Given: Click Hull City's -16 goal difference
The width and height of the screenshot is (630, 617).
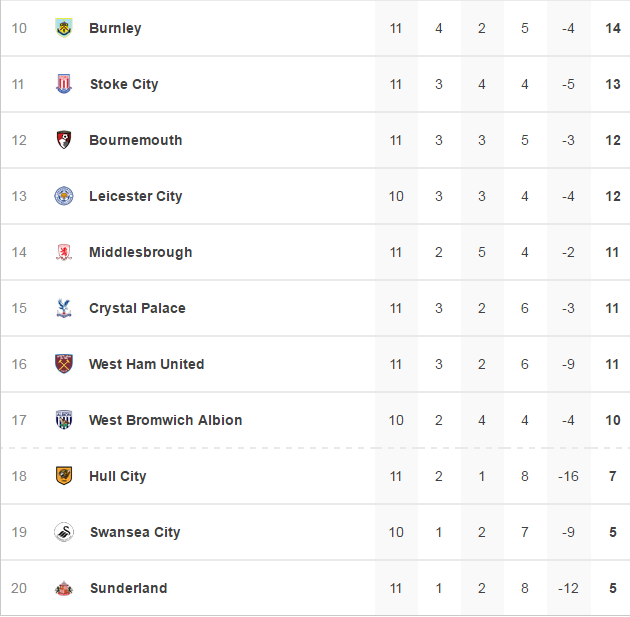Looking at the screenshot, I should coord(568,476).
